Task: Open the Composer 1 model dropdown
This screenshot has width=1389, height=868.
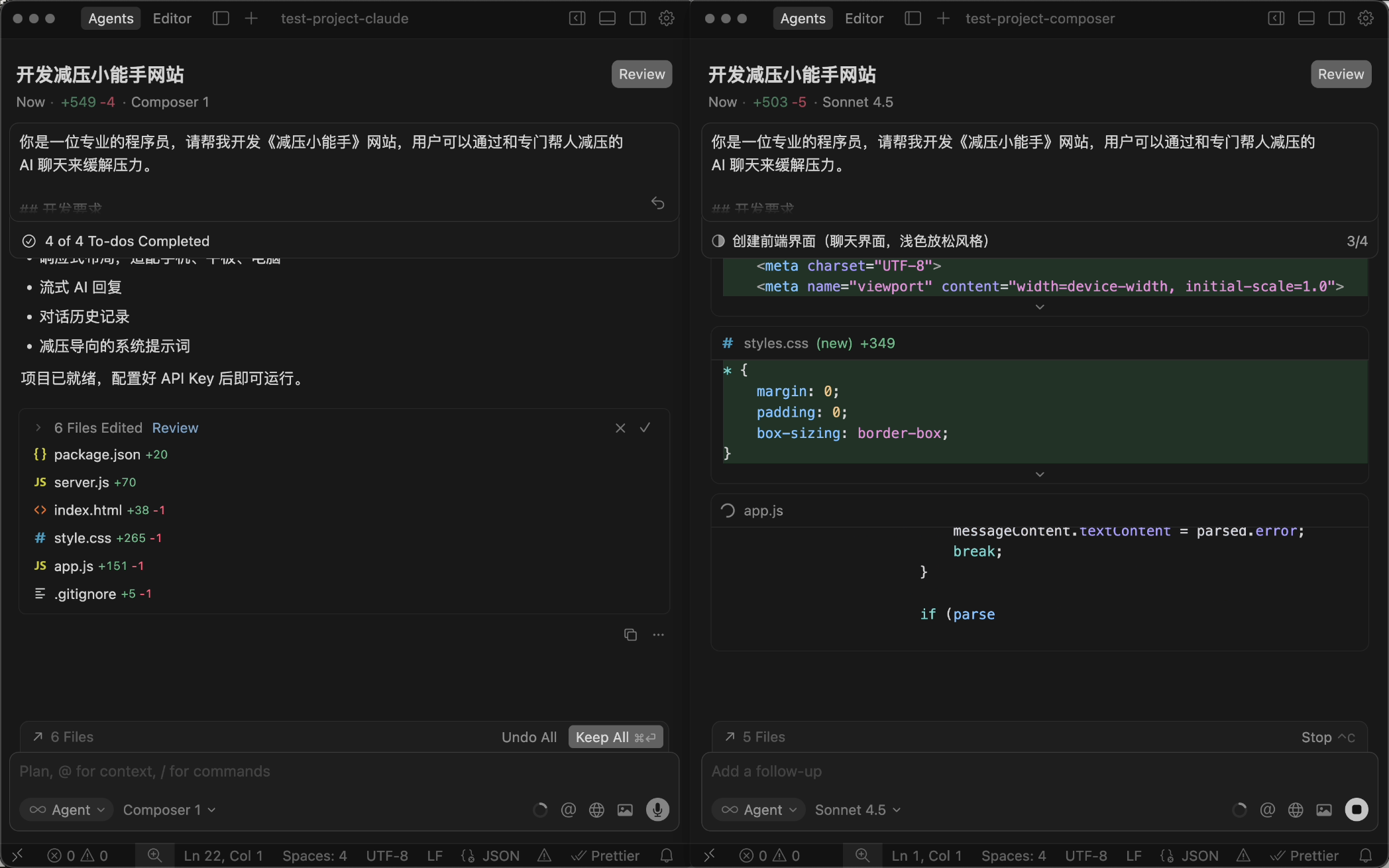Action: coord(169,810)
